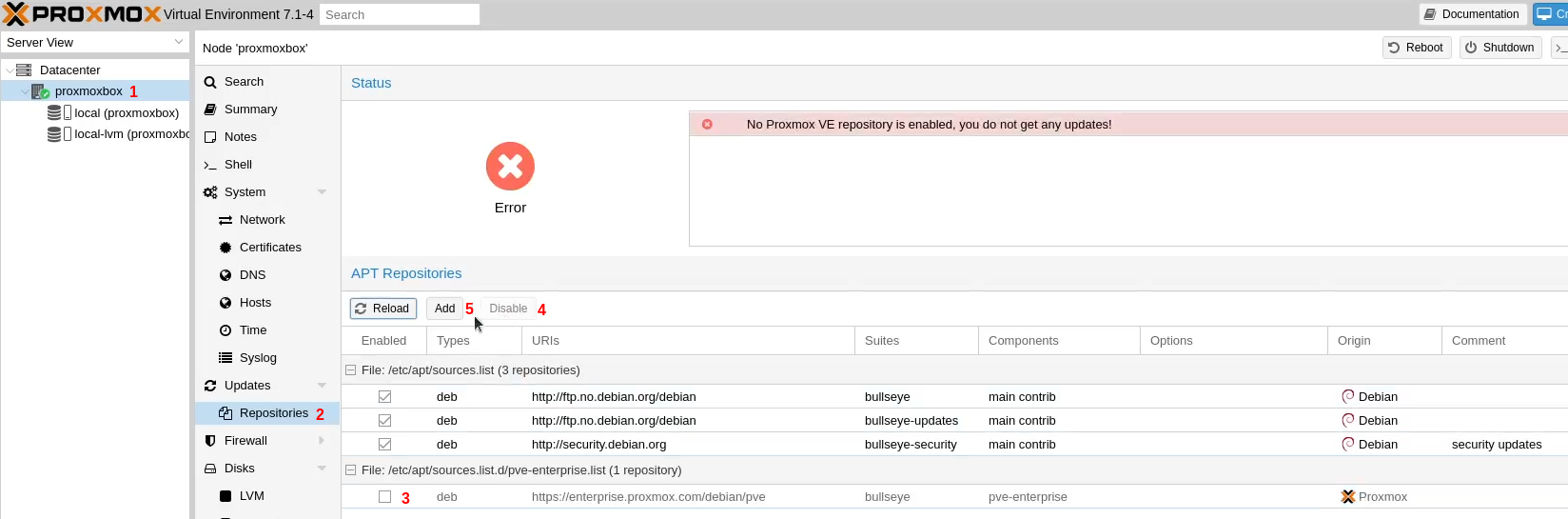Enable the pve-enterprise repository checkbox
This screenshot has width=1568, height=519.
tap(384, 497)
